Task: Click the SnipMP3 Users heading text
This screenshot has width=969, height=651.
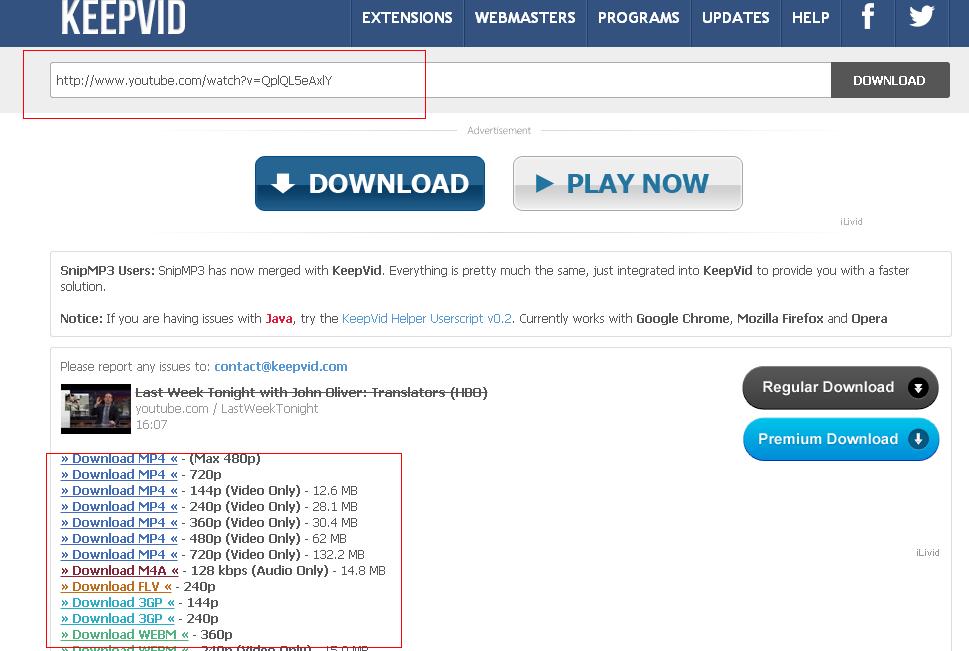Action: (x=108, y=271)
